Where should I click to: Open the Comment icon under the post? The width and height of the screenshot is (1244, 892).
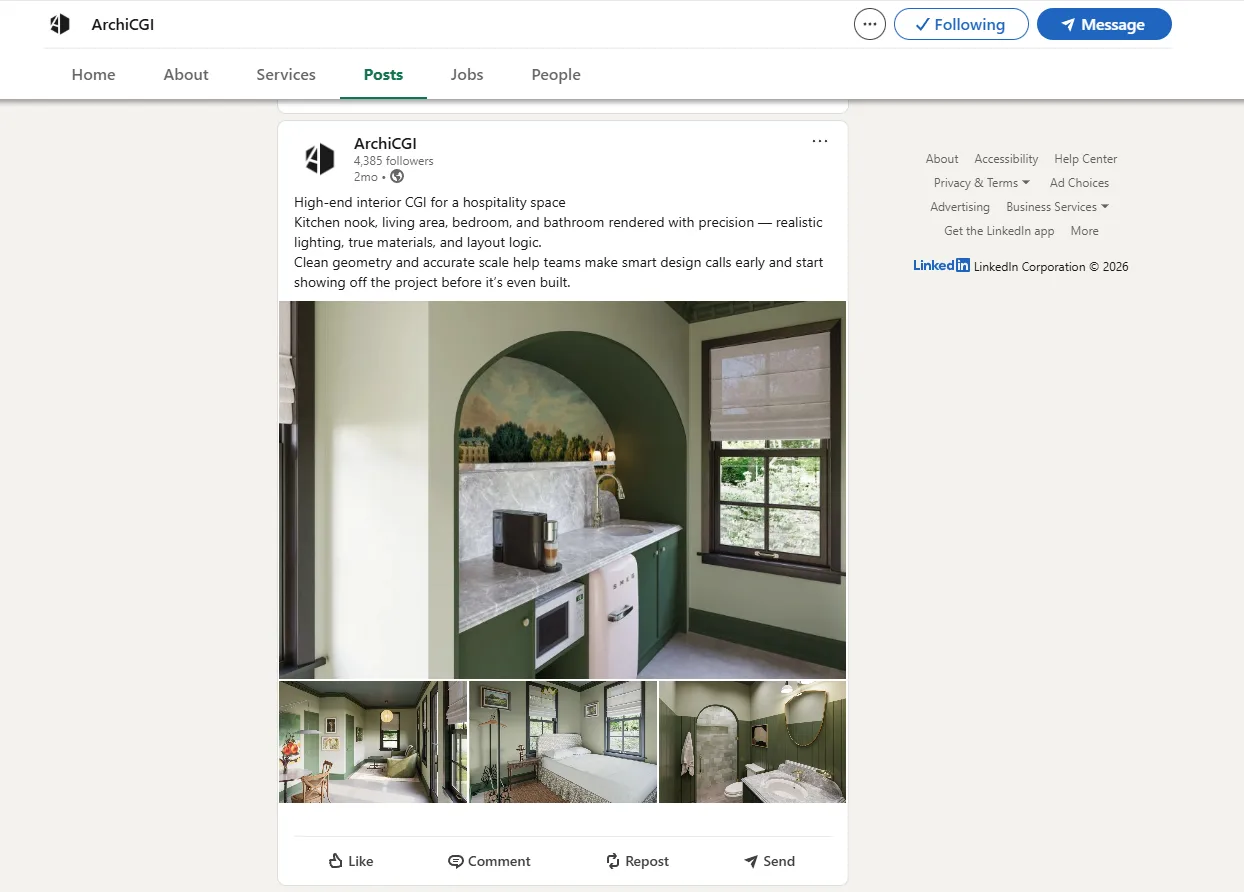click(x=456, y=861)
